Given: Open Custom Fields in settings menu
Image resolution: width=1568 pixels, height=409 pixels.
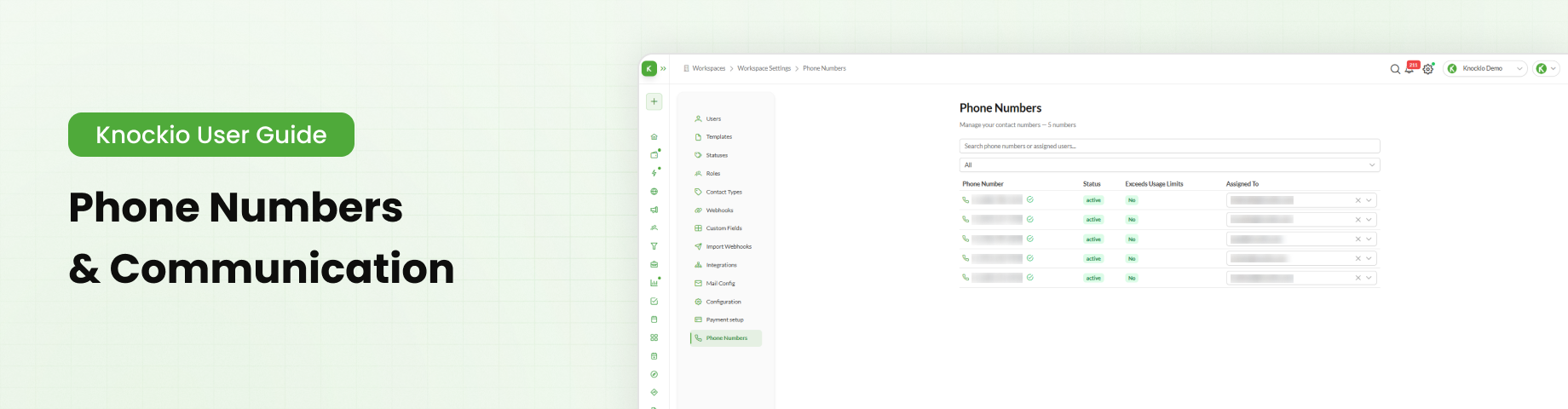Looking at the screenshot, I should 726,228.
